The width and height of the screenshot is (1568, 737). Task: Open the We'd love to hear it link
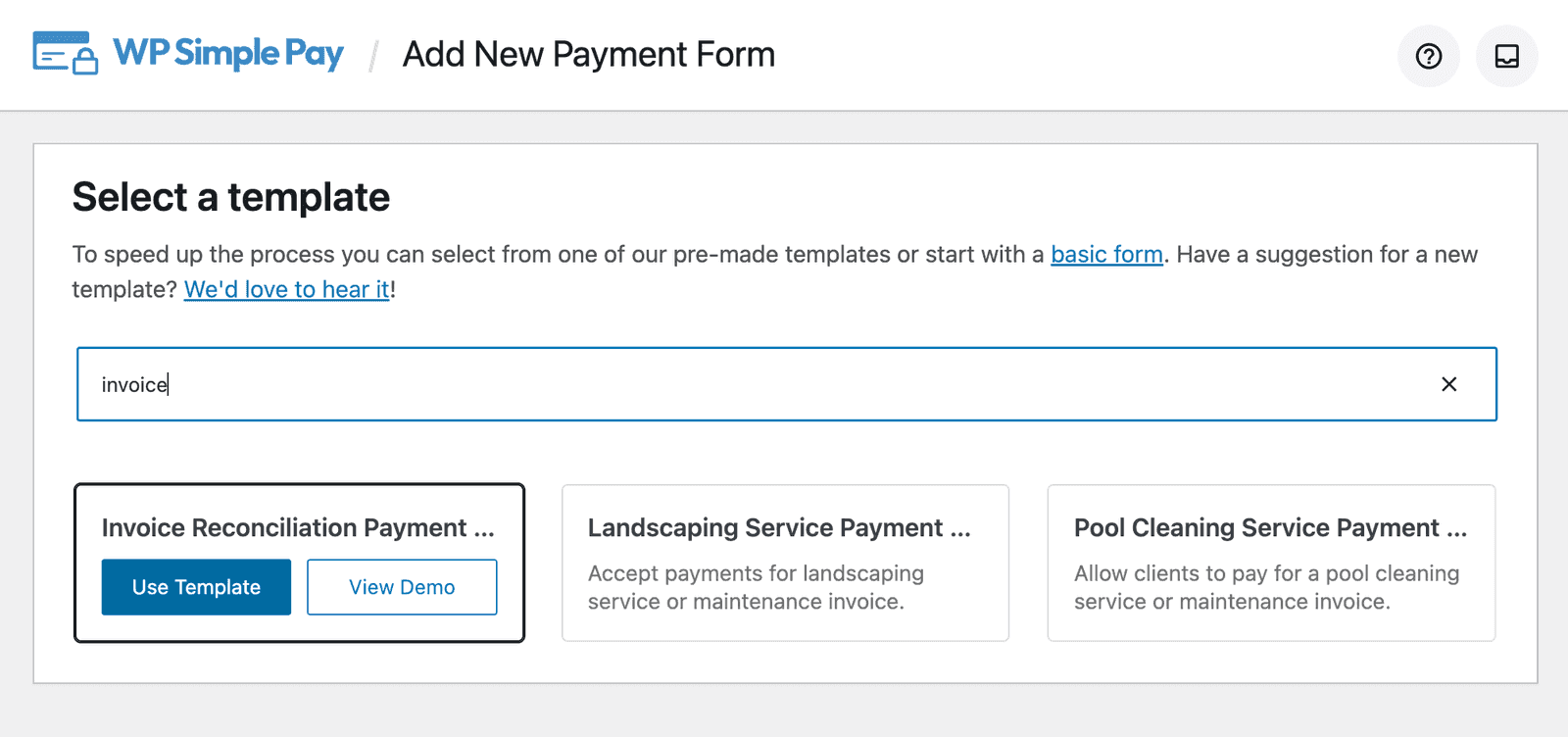(287, 290)
